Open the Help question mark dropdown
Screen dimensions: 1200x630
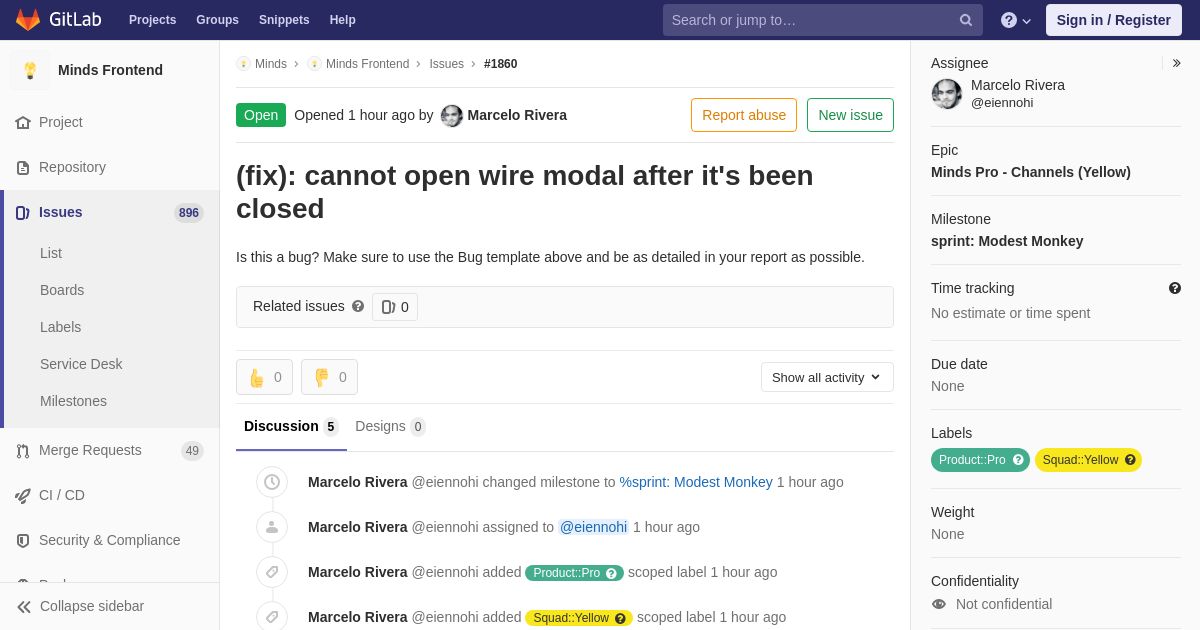(1016, 20)
